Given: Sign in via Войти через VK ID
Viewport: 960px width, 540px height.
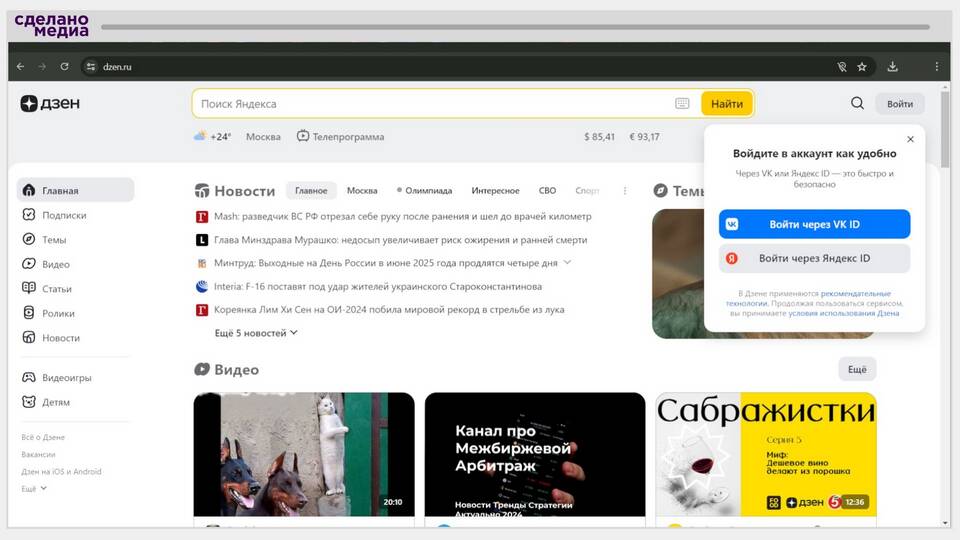Looking at the screenshot, I should click(x=814, y=224).
